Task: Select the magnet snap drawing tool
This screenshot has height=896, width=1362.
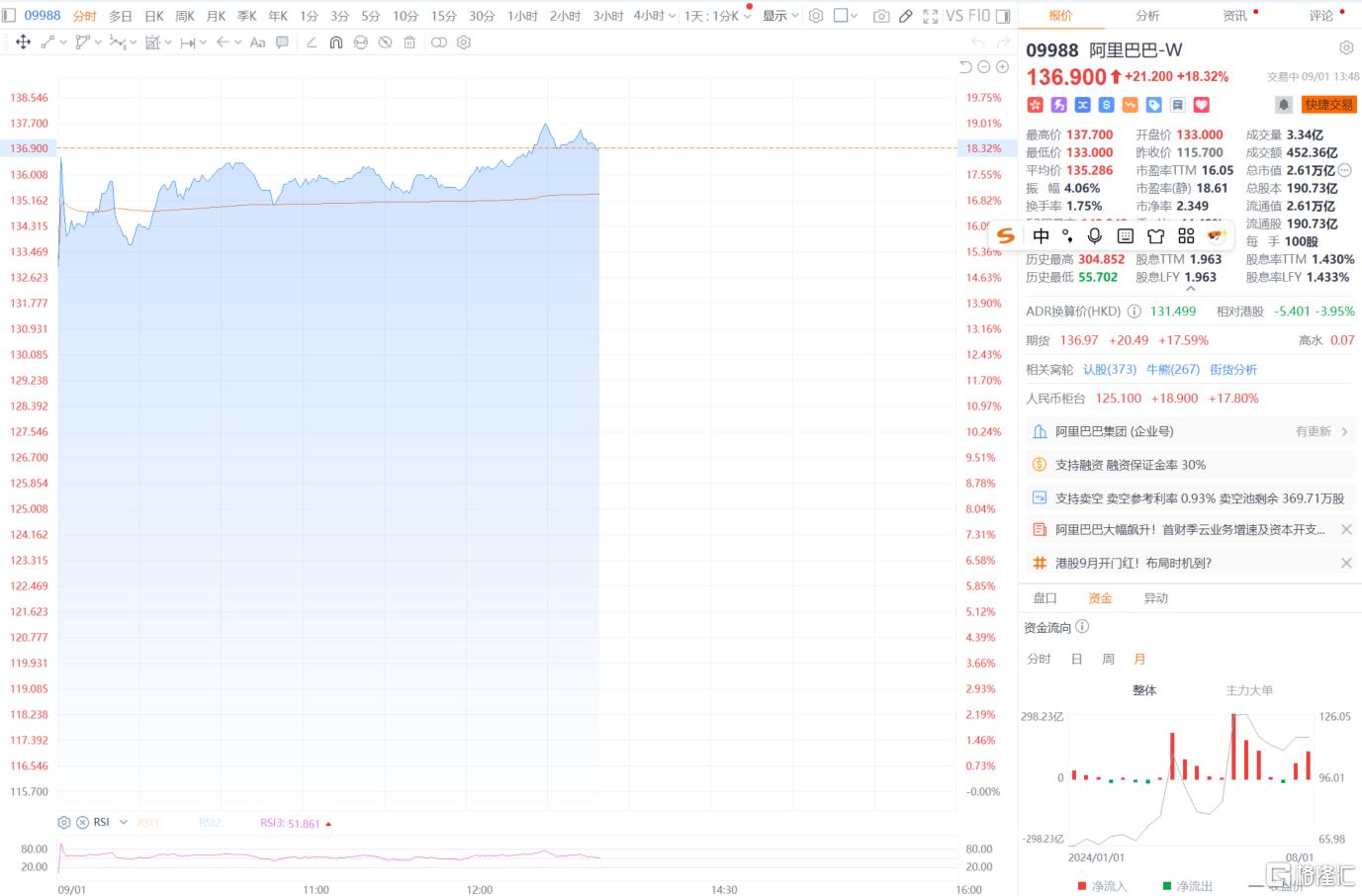Action: [x=336, y=43]
